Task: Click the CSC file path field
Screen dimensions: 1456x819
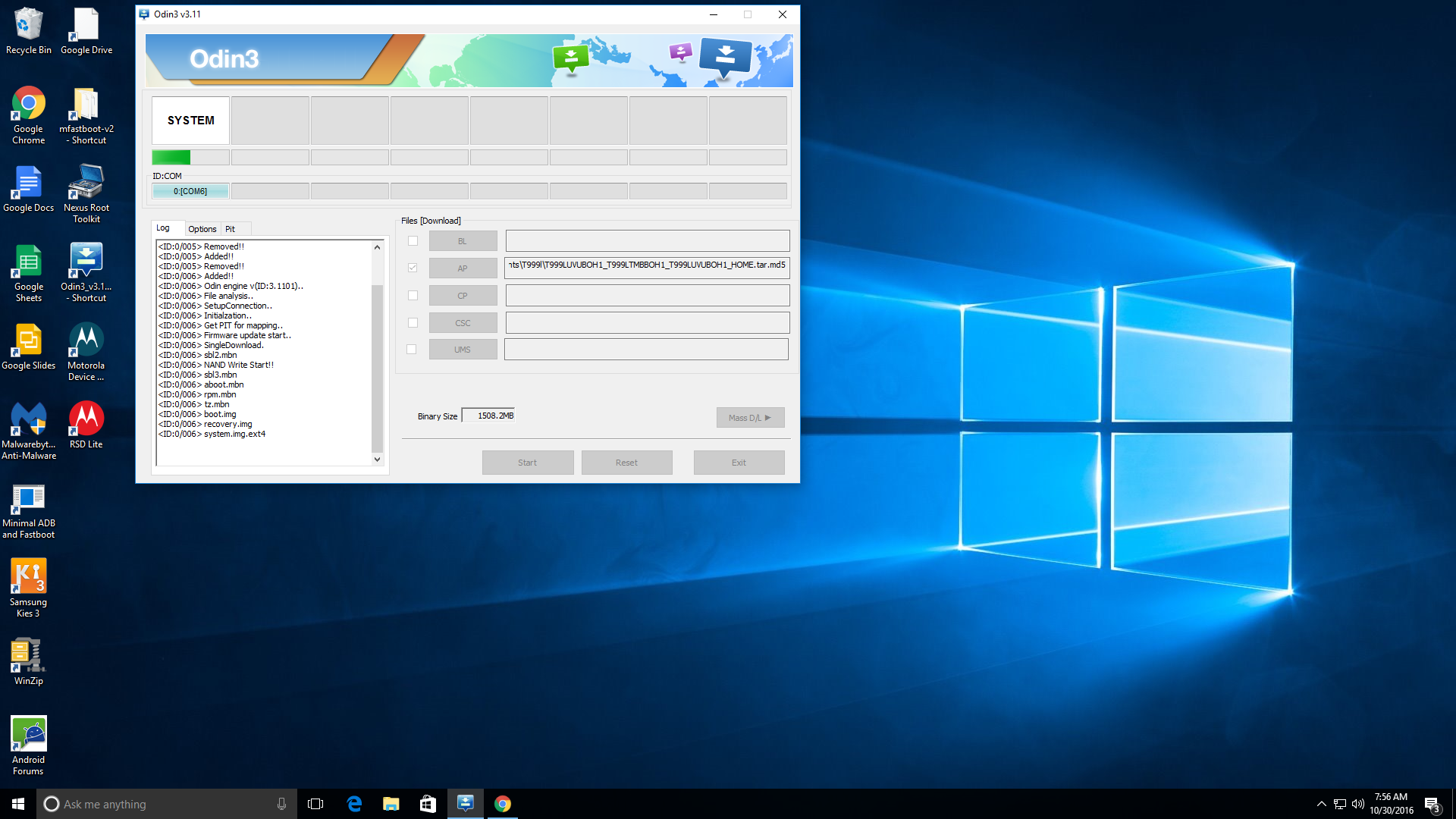Action: click(648, 323)
